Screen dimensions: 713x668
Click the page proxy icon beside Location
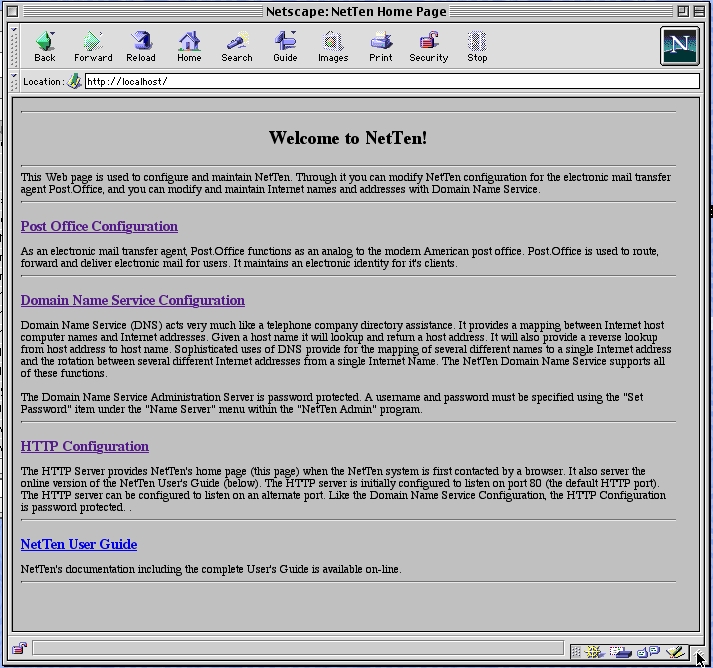74,81
